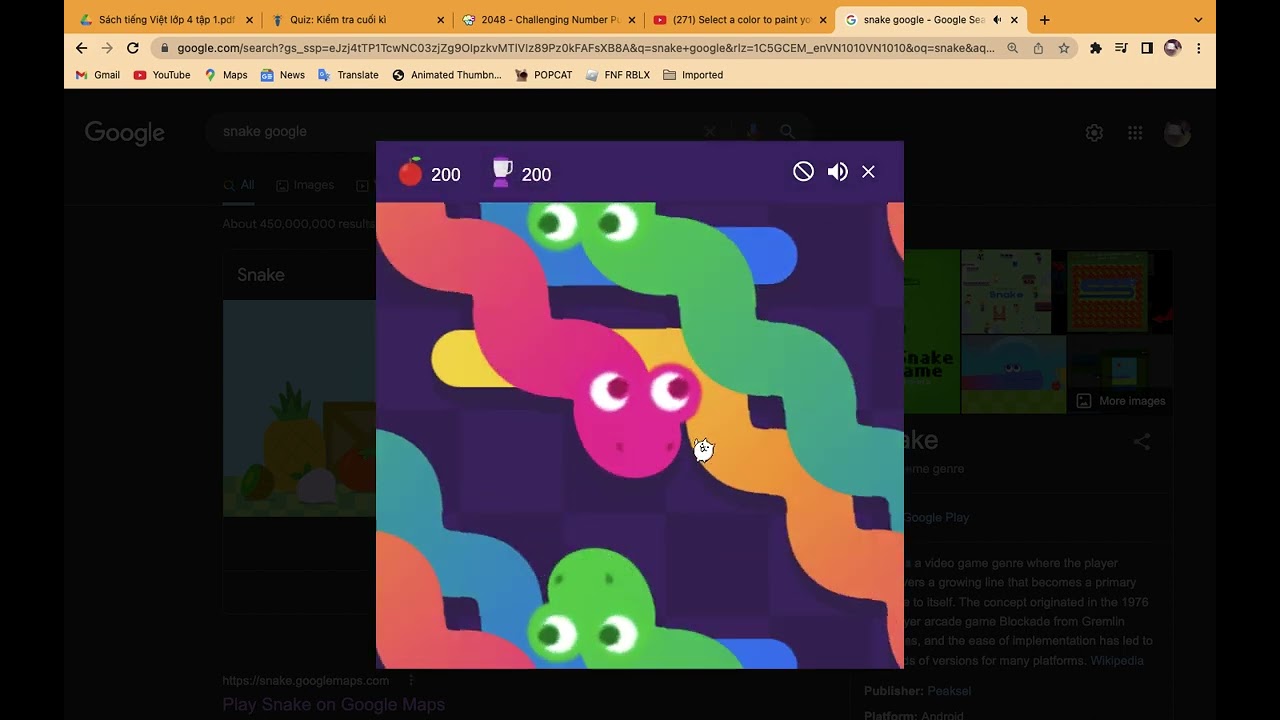This screenshot has width=1280, height=720.
Task: Select the All results tab
Action: coord(239,185)
